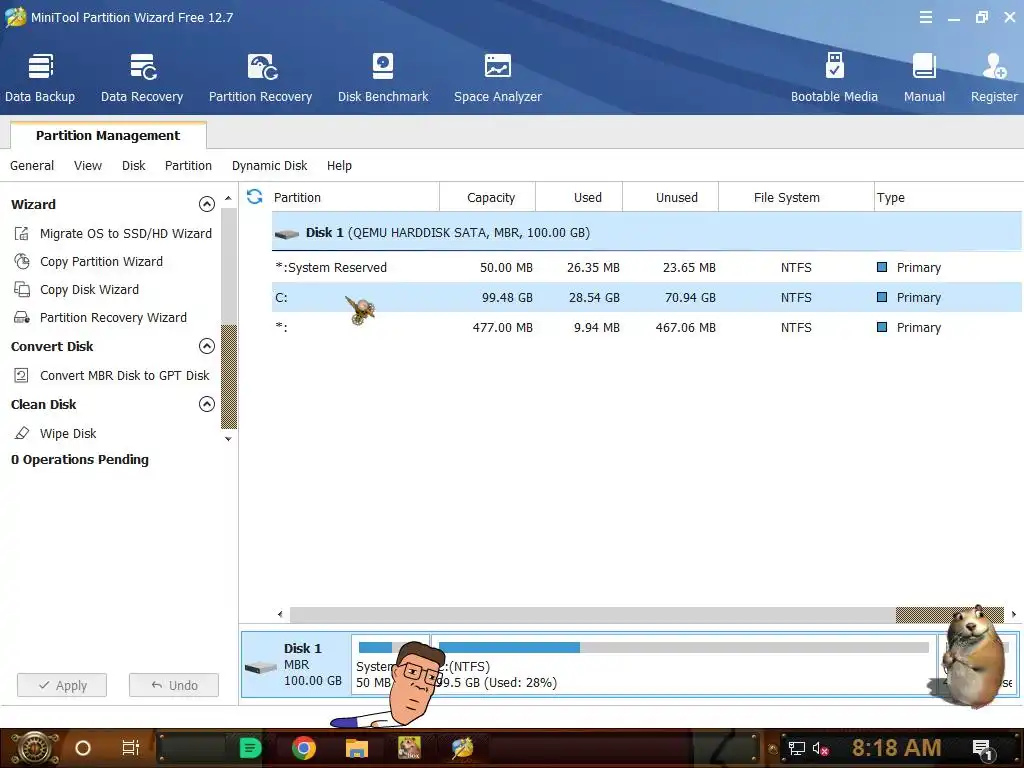Open the Help menu

pos(339,165)
